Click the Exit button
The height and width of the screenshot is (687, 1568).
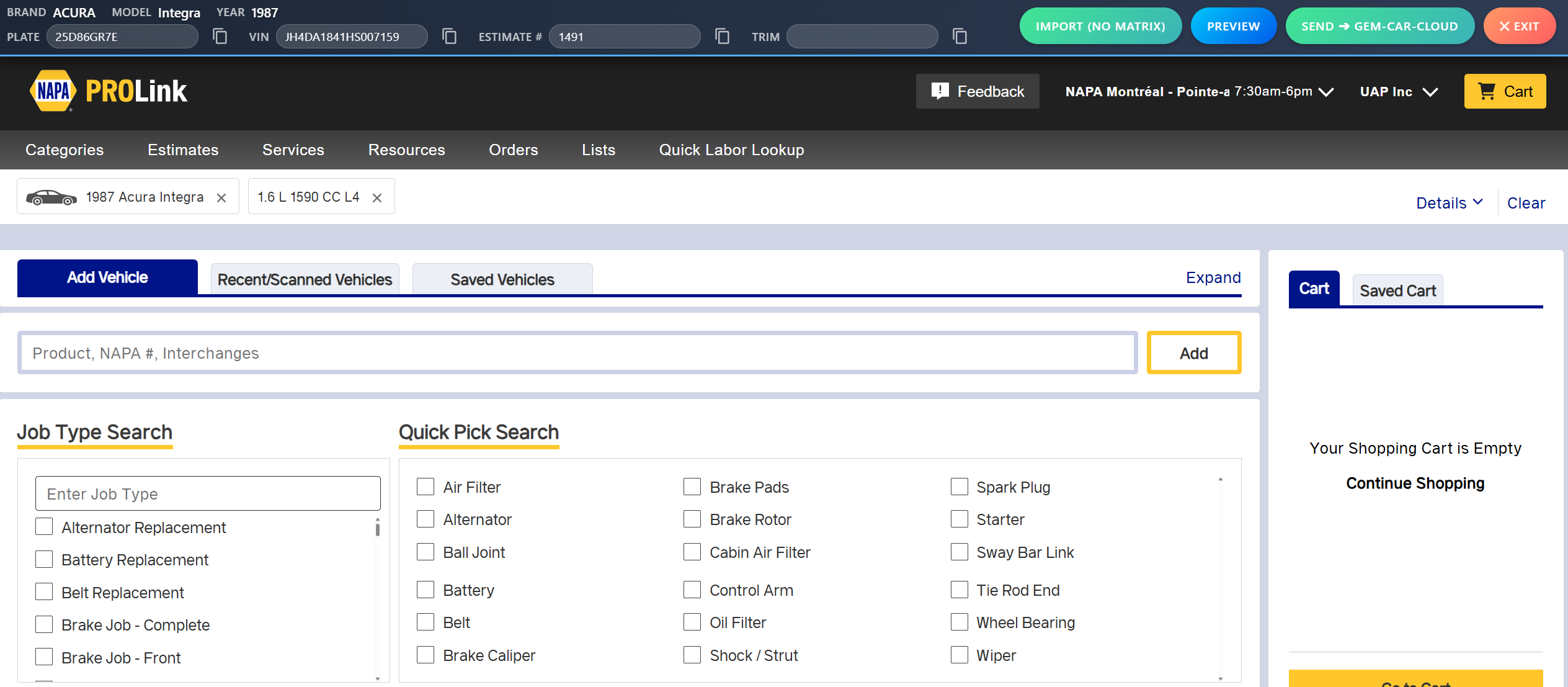(x=1519, y=26)
